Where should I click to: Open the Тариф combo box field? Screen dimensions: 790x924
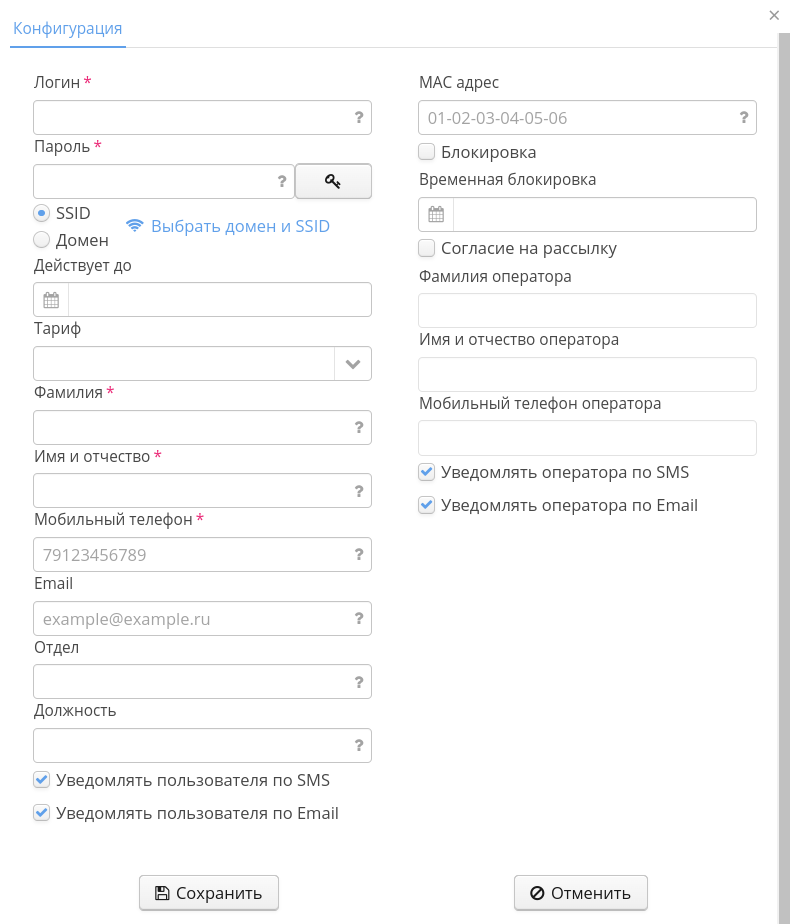pos(184,364)
